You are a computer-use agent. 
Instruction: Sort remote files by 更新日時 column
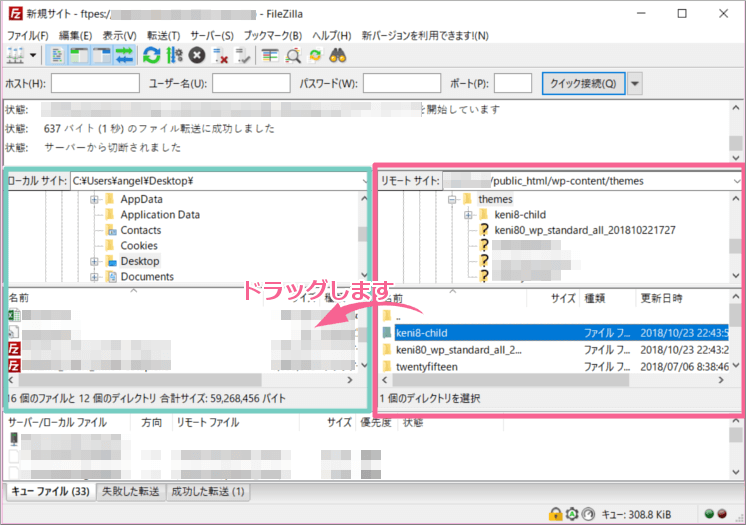click(682, 298)
